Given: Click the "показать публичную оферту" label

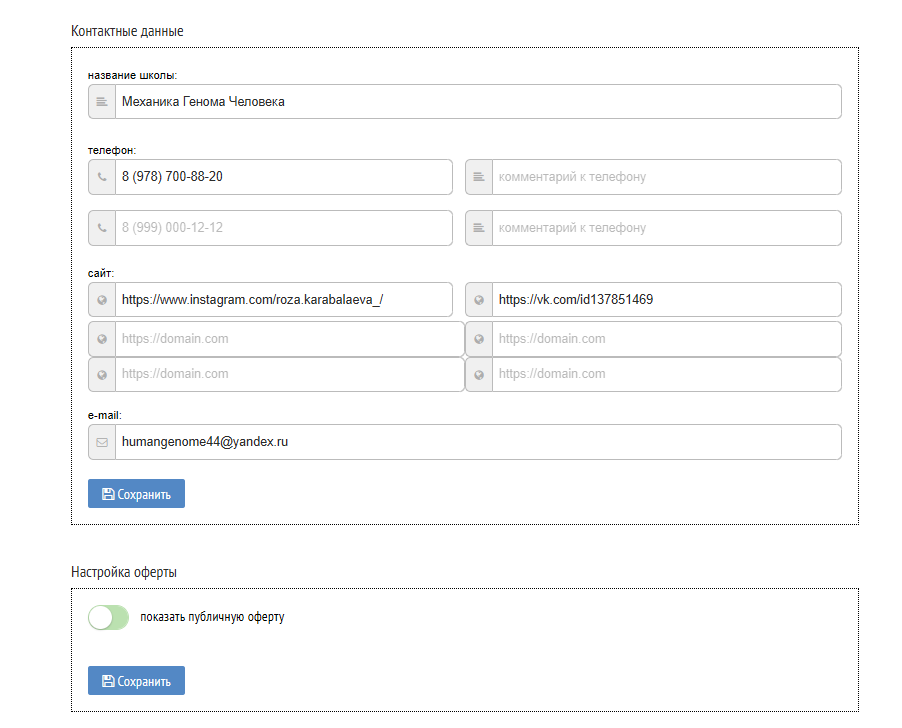Looking at the screenshot, I should click(x=212, y=617).
